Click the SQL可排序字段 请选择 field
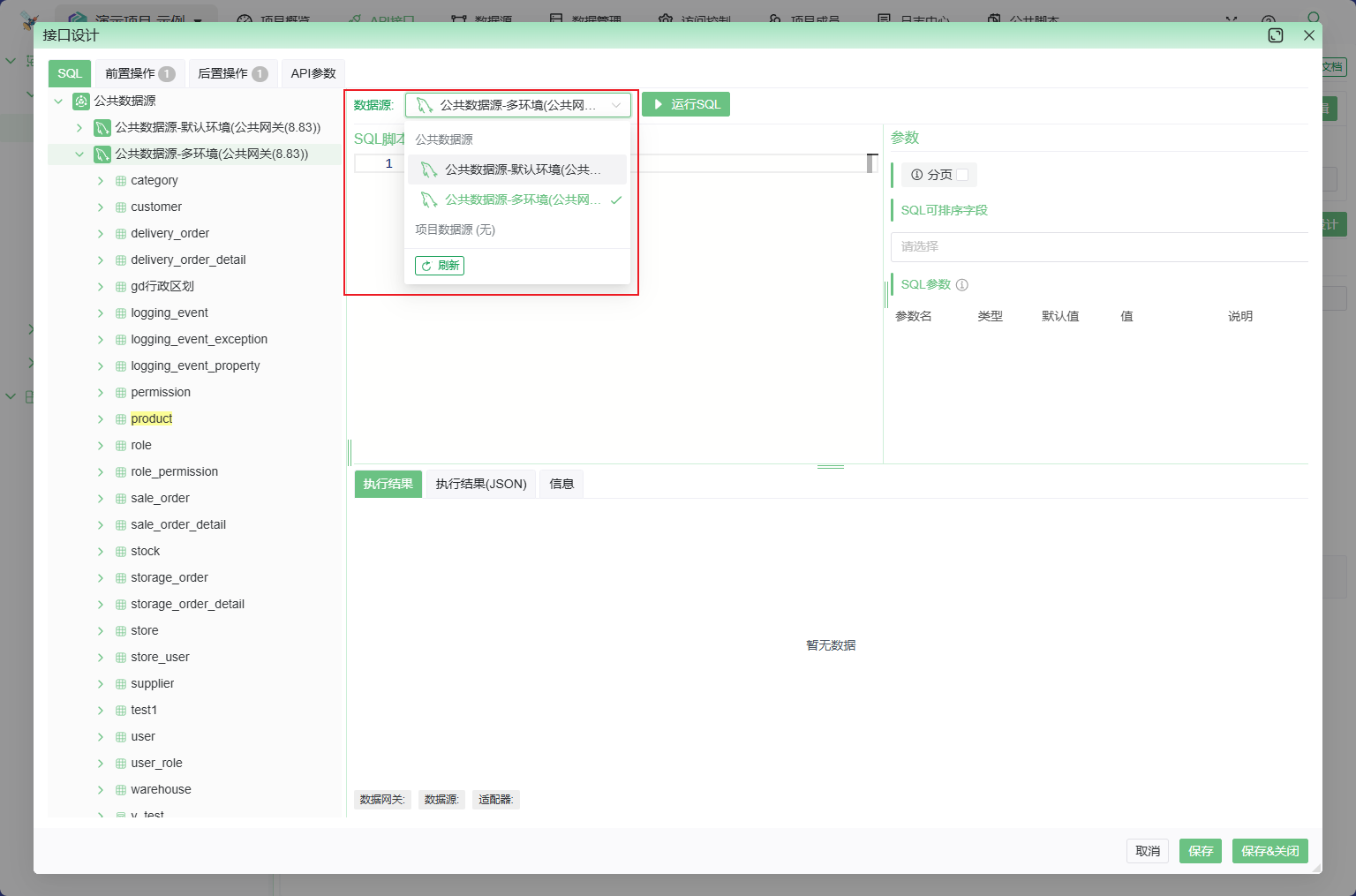 tap(1098, 247)
